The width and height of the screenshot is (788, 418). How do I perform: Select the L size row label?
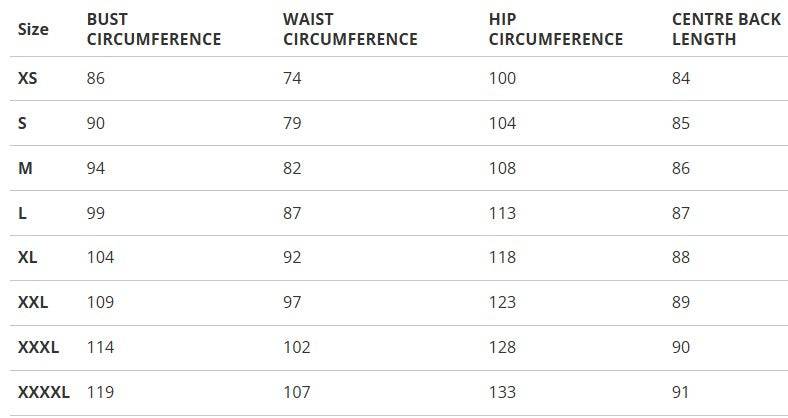[x=23, y=213]
